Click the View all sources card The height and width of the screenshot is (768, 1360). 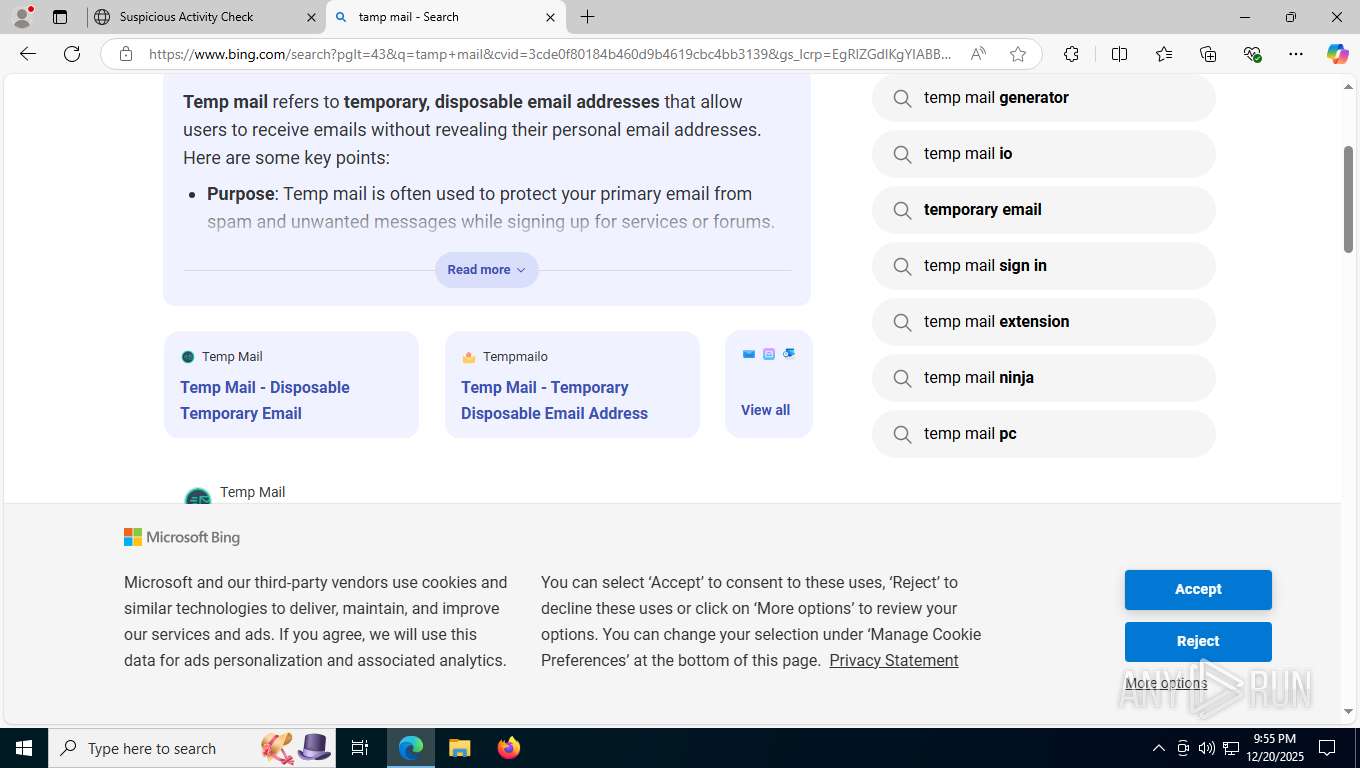(x=768, y=384)
